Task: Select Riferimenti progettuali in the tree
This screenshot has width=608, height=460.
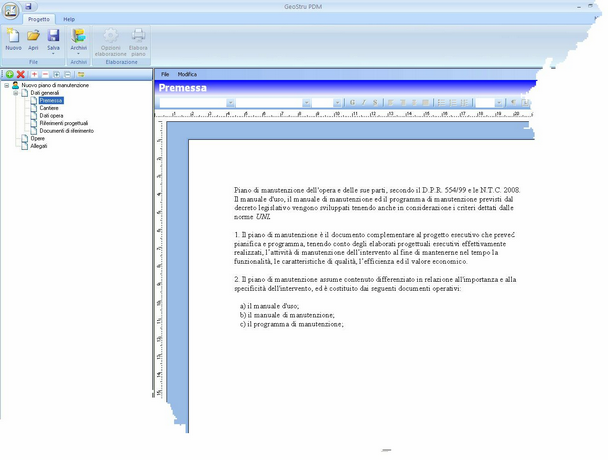Action: coord(64,123)
